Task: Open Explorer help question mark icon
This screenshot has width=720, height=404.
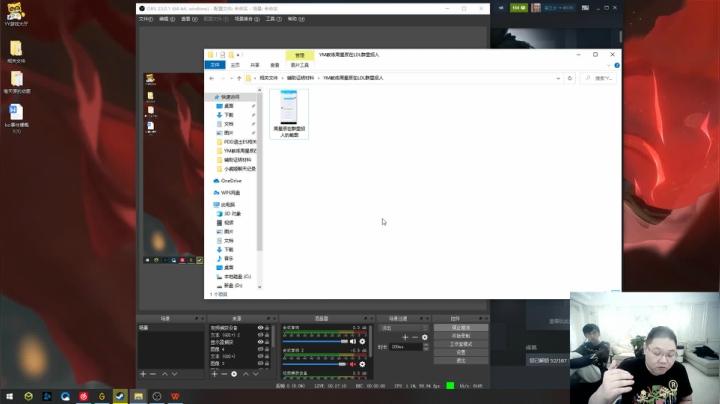Action: coord(617,65)
